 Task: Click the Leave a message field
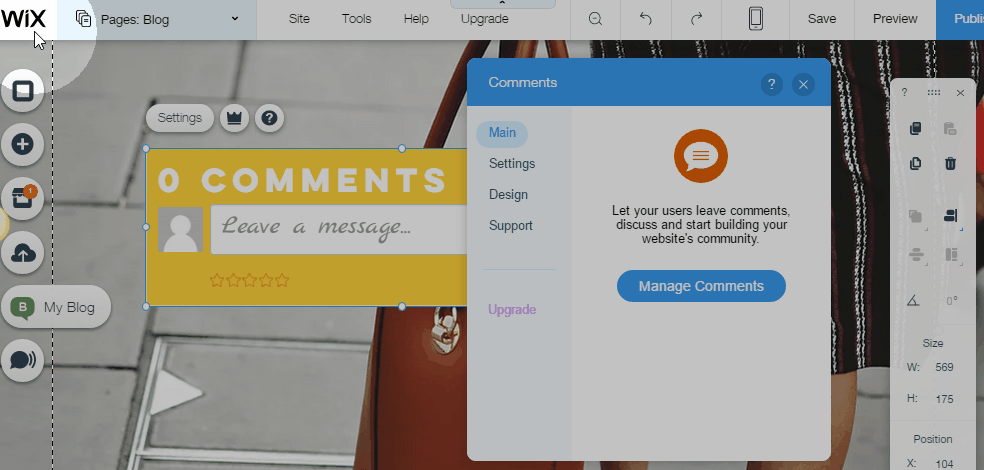(339, 229)
